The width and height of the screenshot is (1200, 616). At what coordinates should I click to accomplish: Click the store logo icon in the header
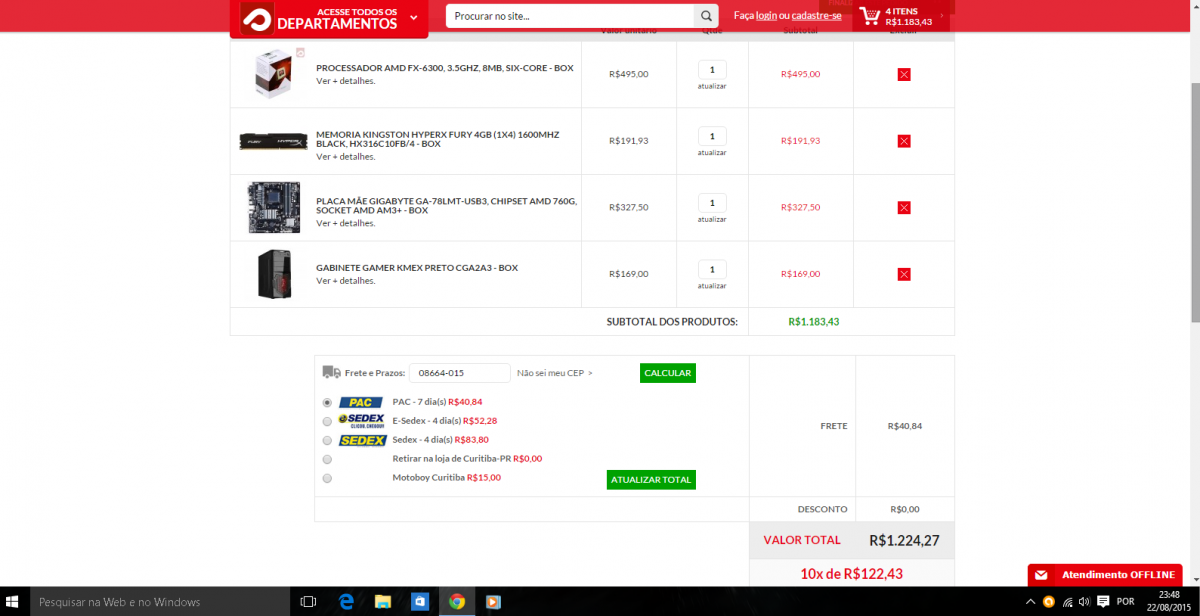pyautogui.click(x=255, y=17)
